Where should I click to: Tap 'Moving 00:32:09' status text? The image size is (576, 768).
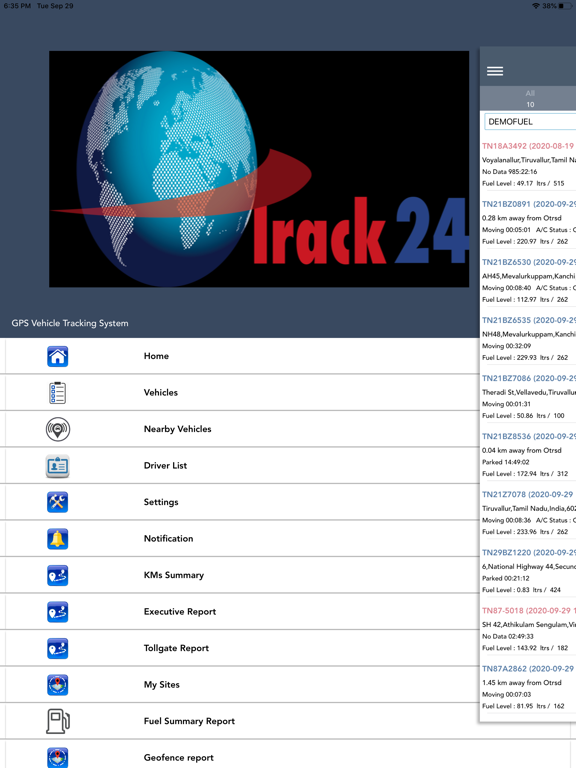[x=506, y=346]
